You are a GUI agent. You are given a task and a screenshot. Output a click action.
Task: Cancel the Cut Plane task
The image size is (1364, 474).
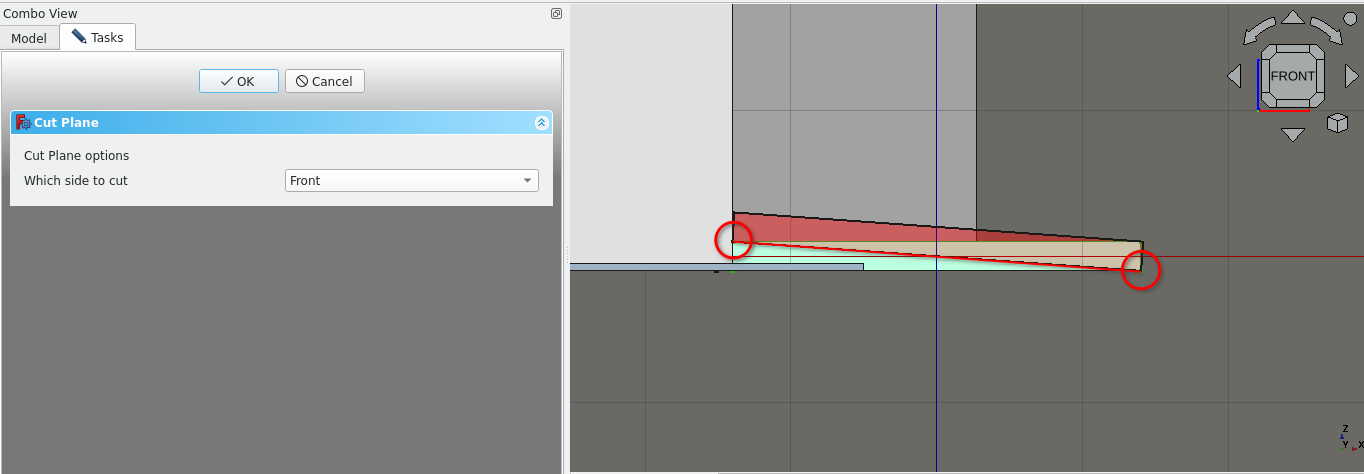[324, 81]
